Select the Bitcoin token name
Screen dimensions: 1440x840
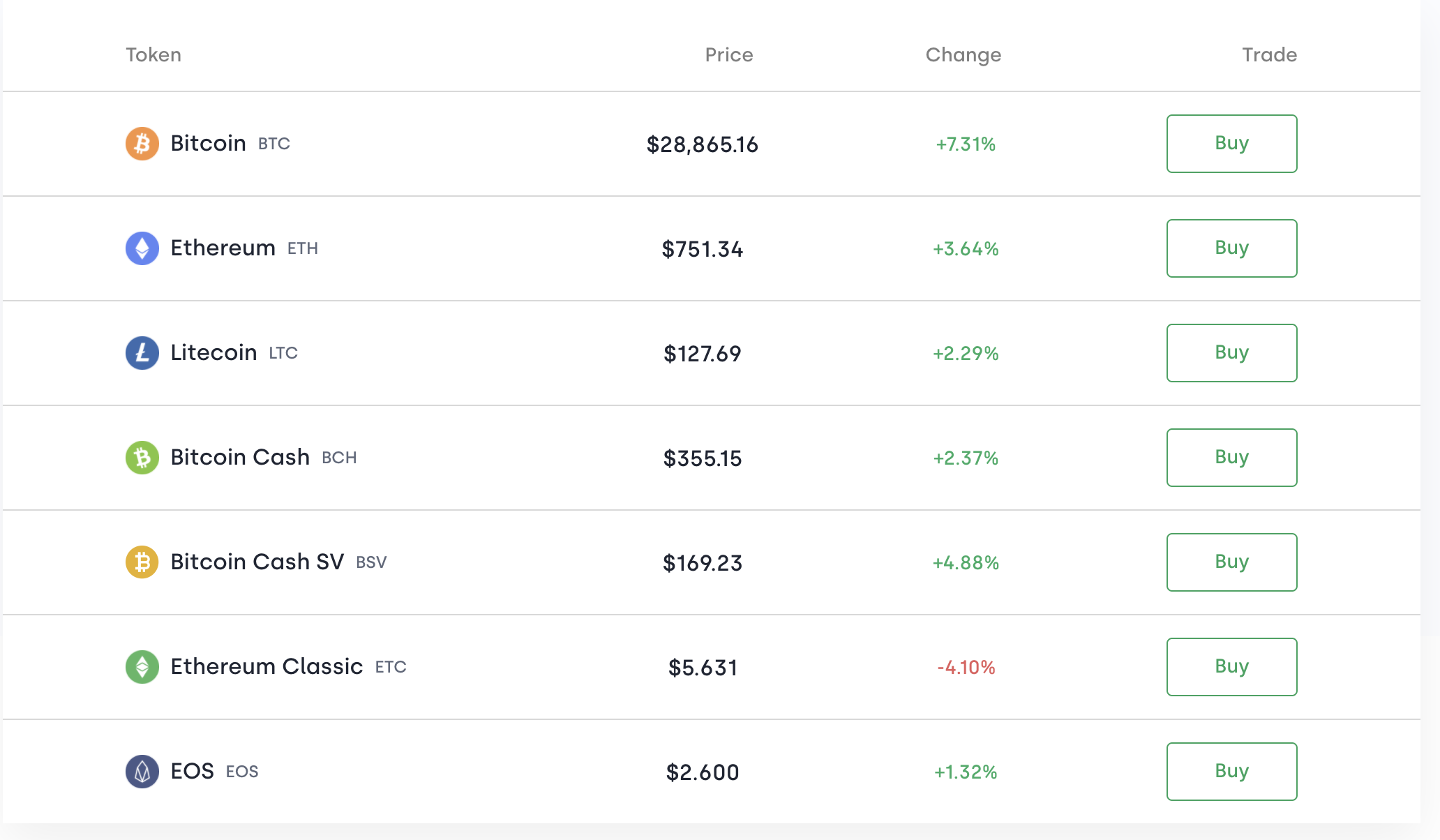(208, 144)
